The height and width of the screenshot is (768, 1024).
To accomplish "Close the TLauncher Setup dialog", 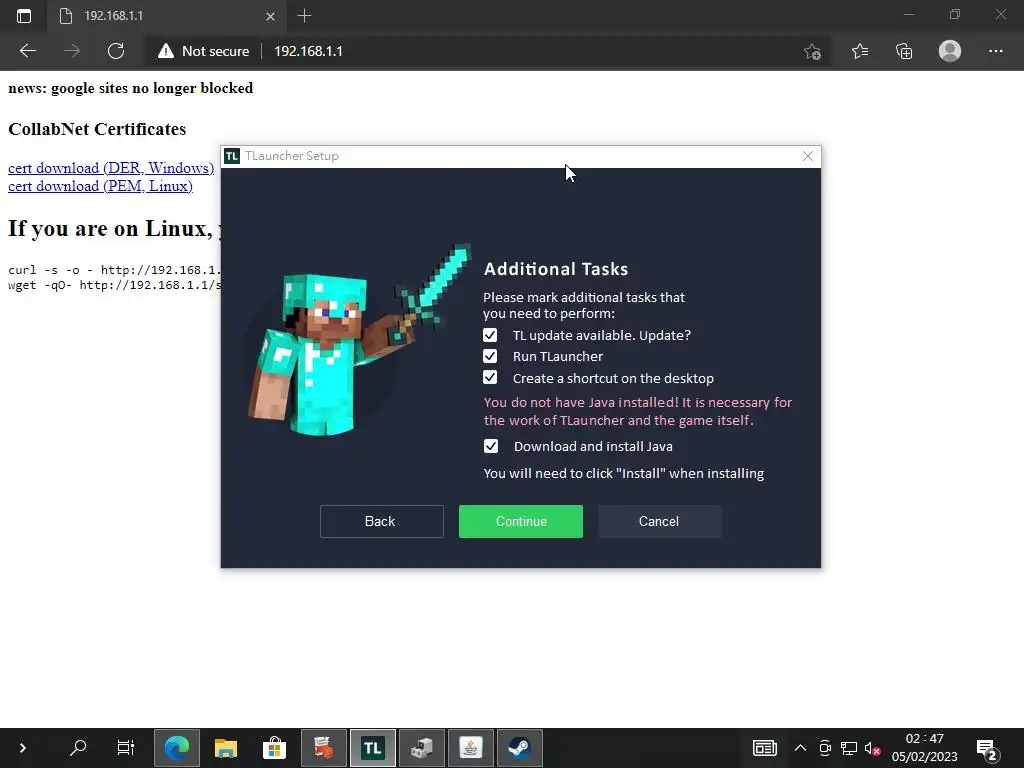I will [808, 156].
